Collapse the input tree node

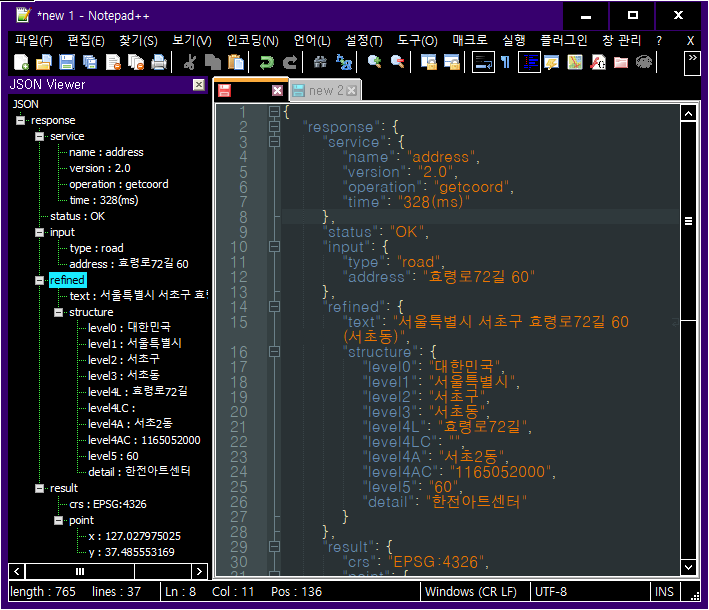tap(39, 232)
